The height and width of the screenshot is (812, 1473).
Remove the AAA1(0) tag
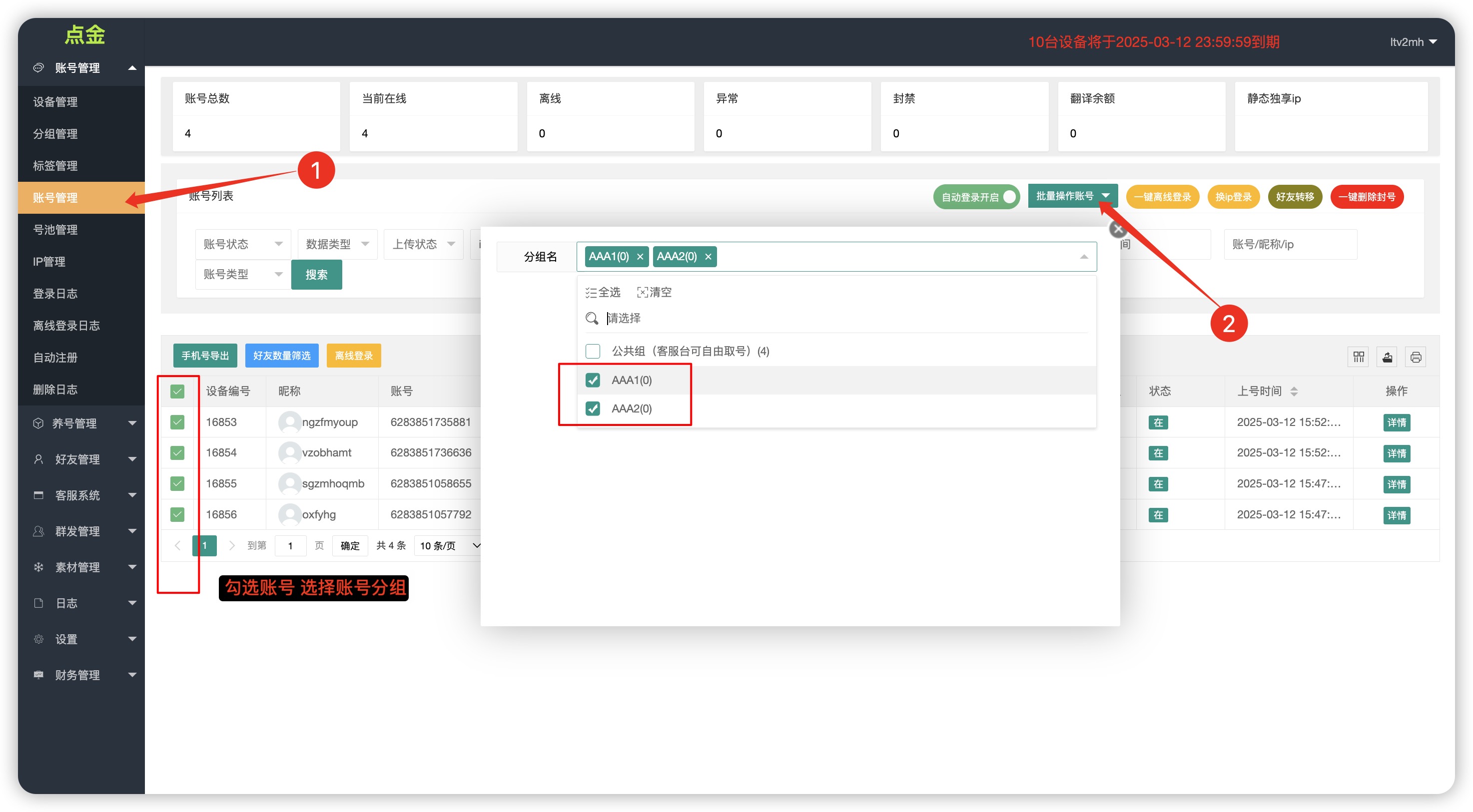tap(640, 257)
